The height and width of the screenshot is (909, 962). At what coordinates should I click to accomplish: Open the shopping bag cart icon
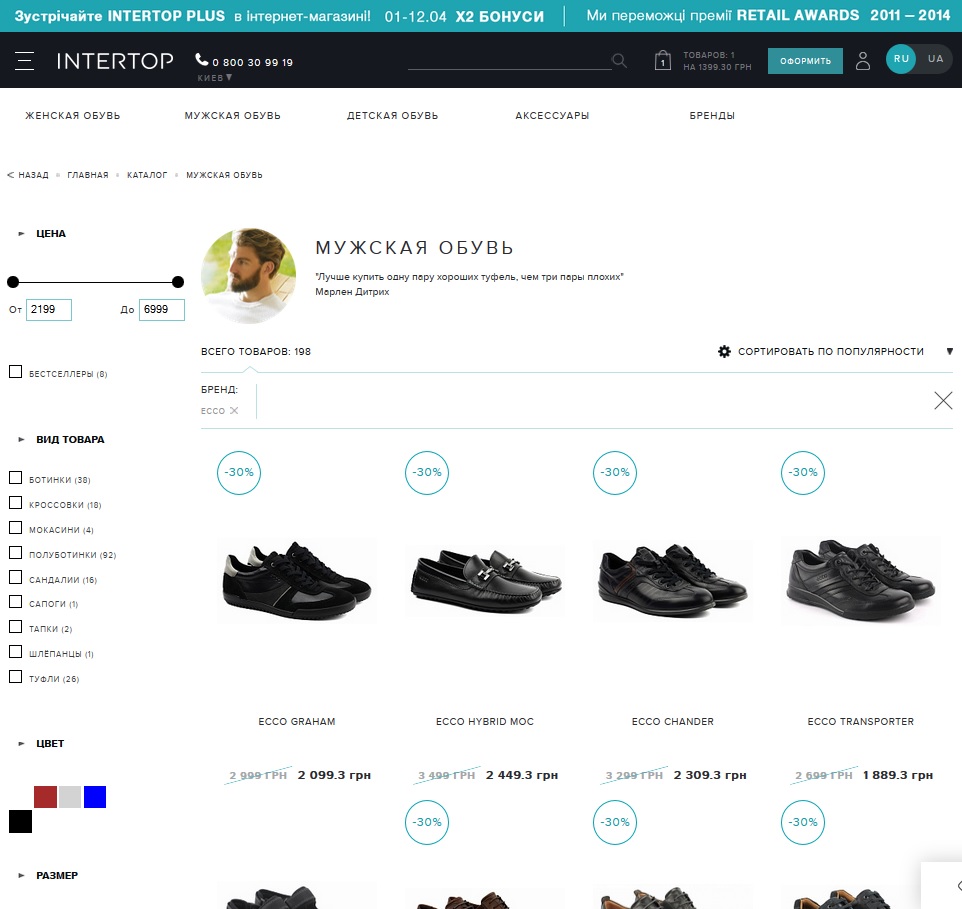coord(663,60)
